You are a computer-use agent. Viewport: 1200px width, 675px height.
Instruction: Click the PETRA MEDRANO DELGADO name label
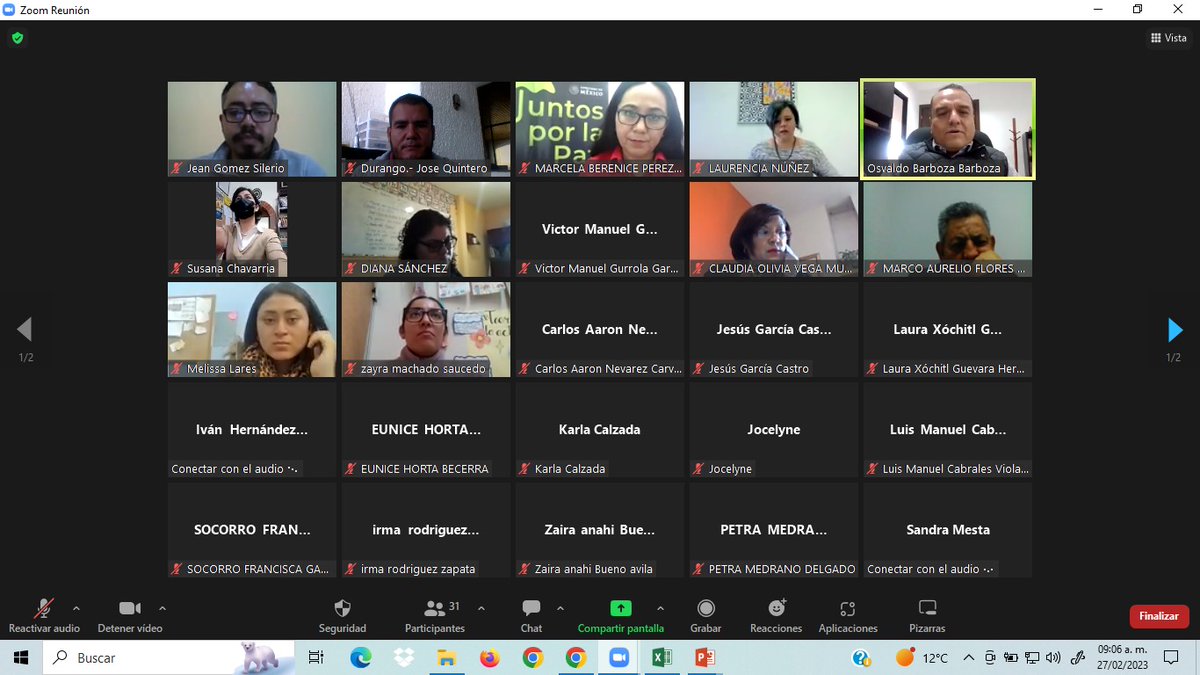[774, 569]
